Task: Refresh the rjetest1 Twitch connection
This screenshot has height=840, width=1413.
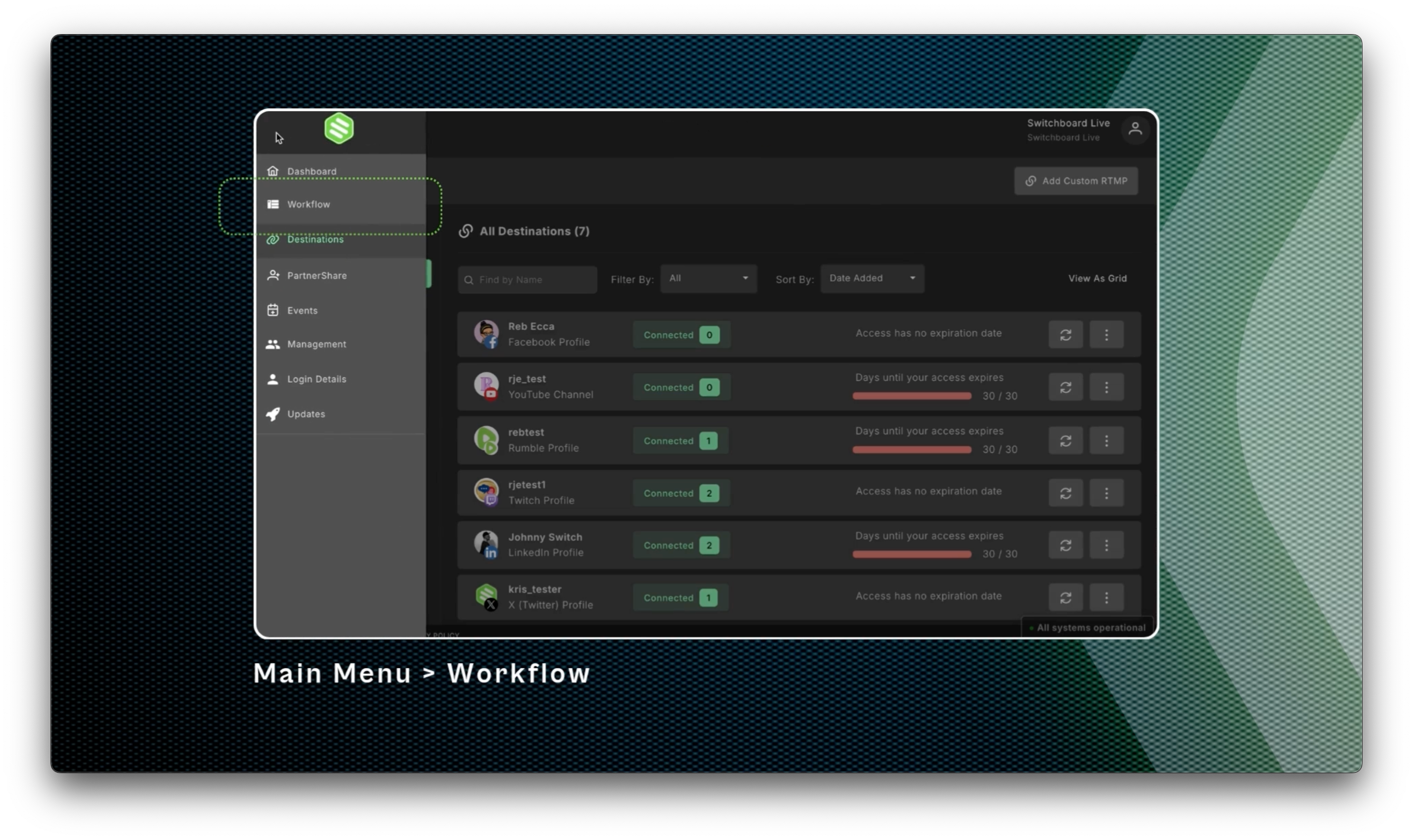Action: pos(1065,493)
